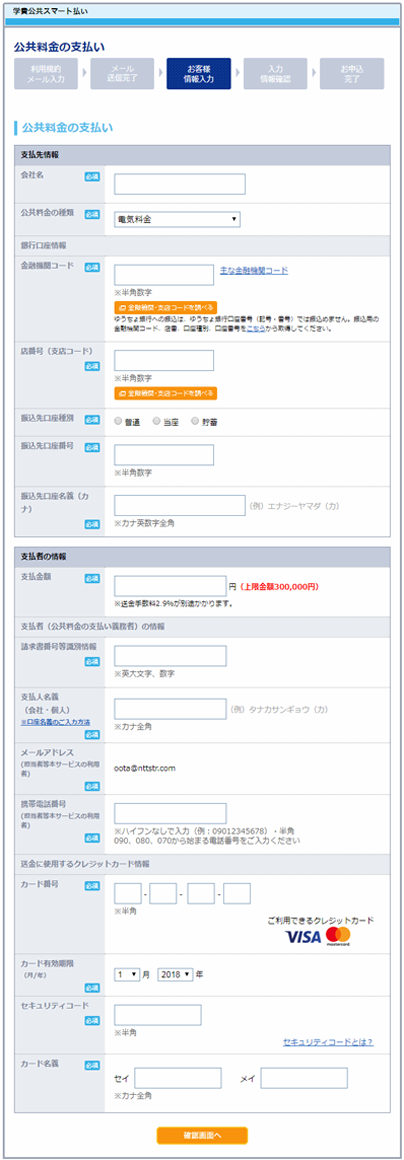Click 金融機関・支店コードを調べる under 店番号 field
The image size is (404, 1160).
pos(166,393)
